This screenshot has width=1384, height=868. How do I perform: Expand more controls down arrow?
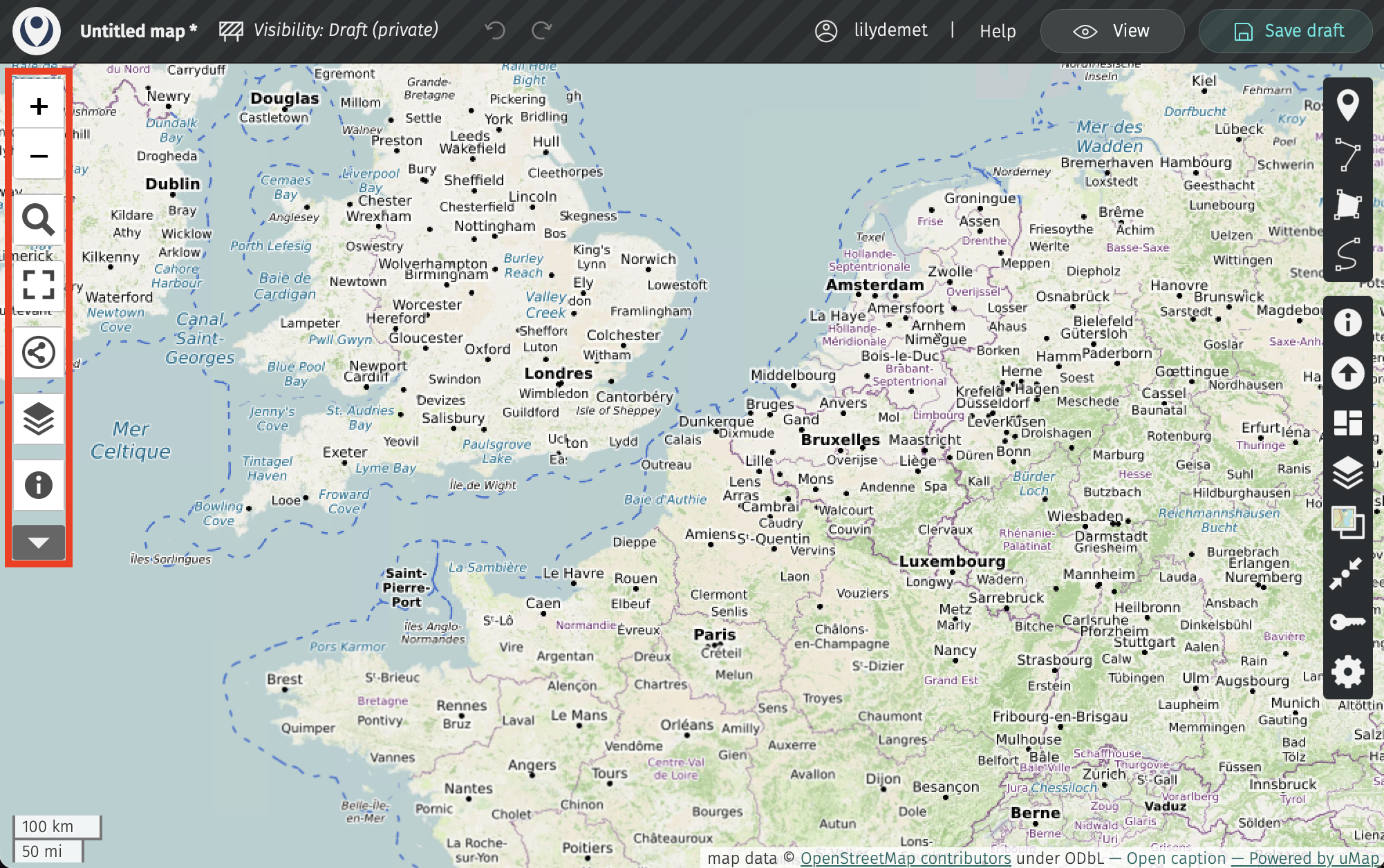click(x=39, y=542)
